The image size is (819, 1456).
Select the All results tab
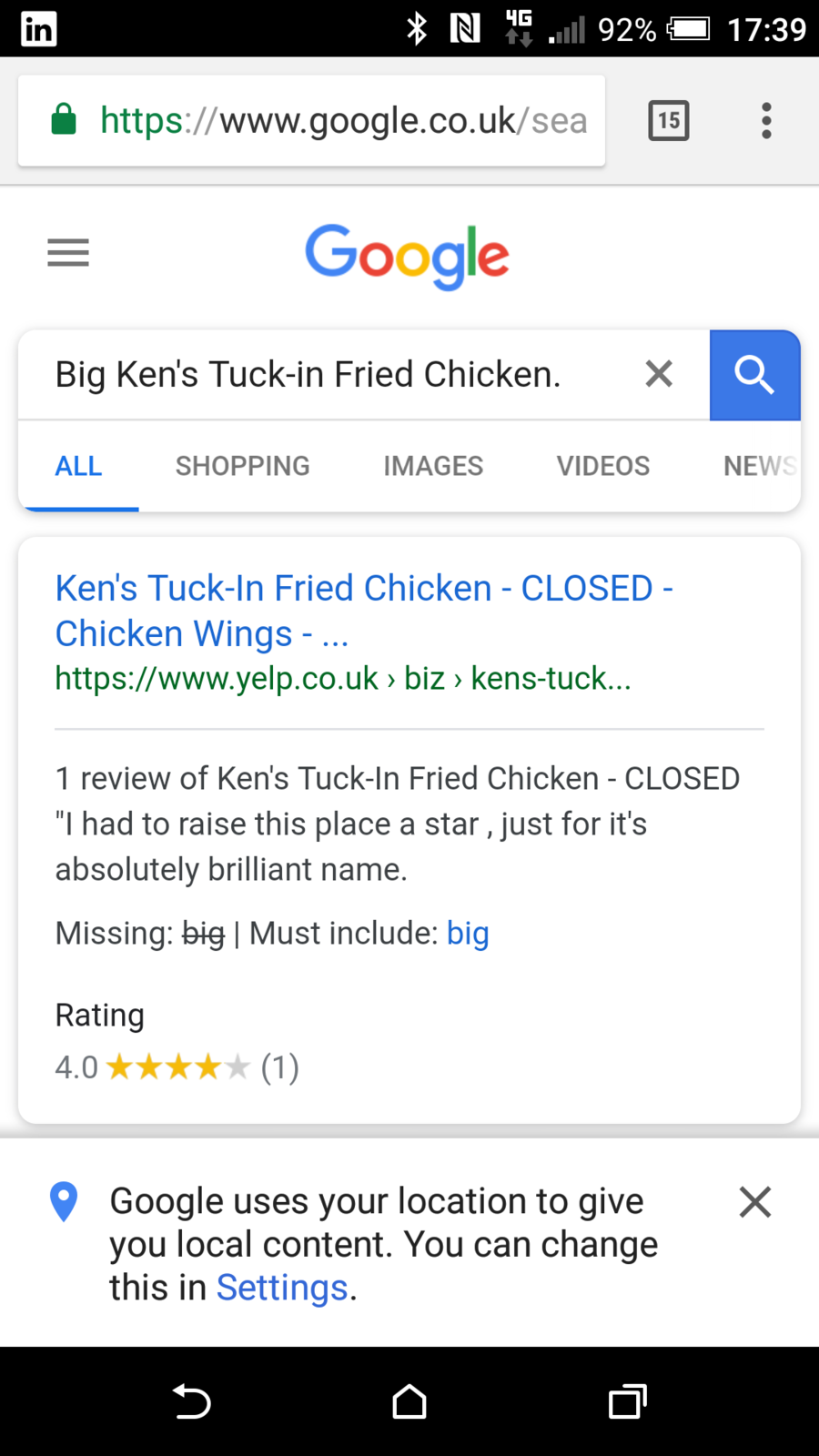point(79,466)
